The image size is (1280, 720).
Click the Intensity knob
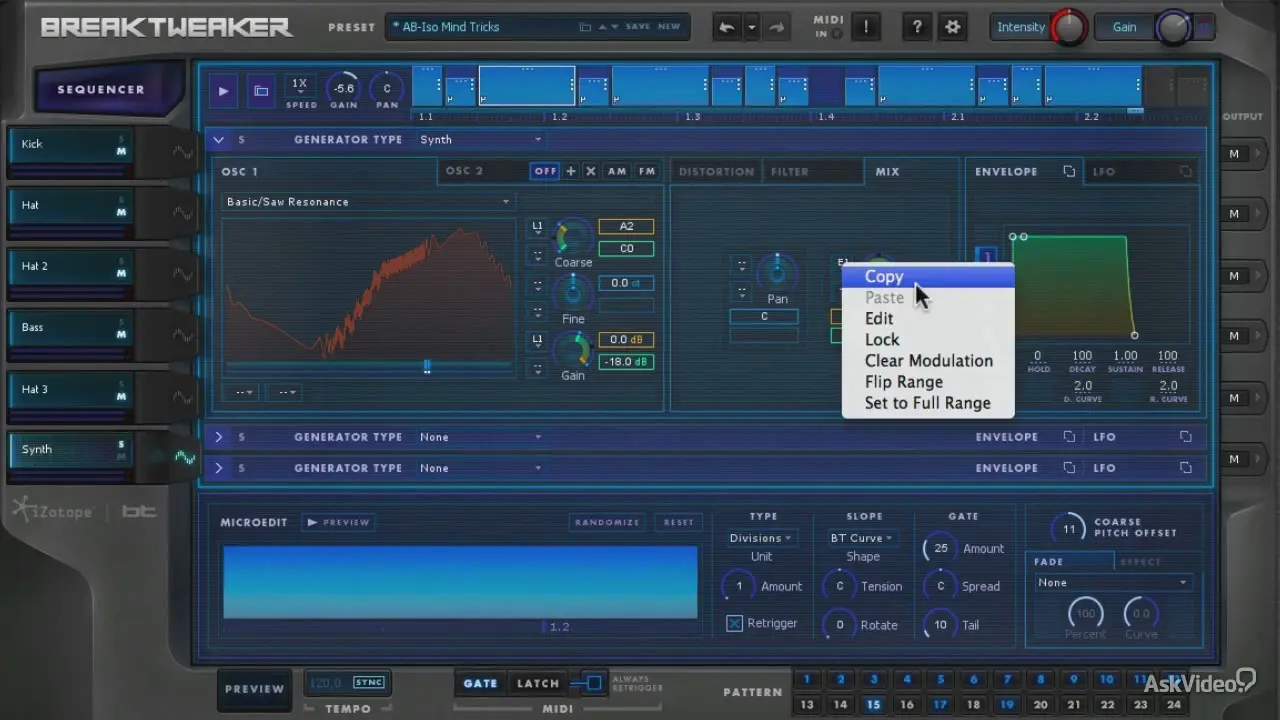point(1069,29)
